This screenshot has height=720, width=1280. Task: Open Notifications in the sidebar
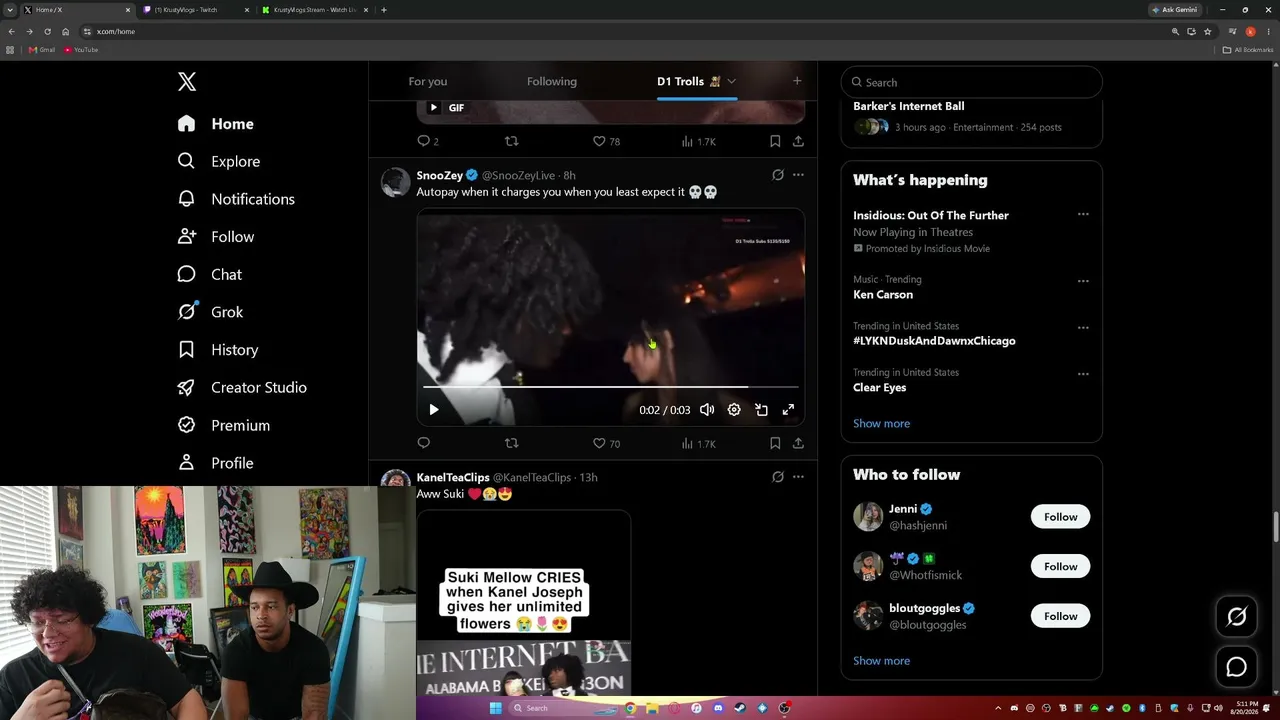(236, 199)
